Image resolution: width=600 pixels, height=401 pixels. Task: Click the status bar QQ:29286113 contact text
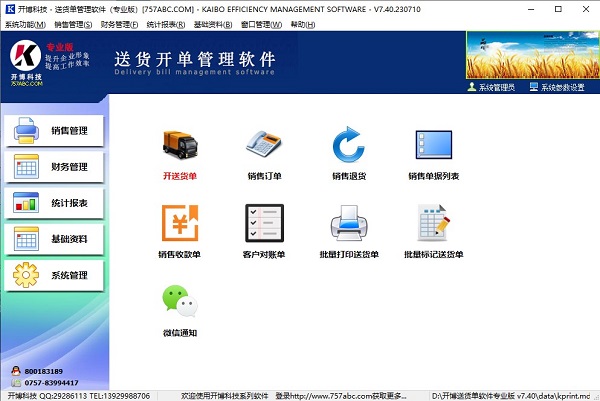[79, 396]
